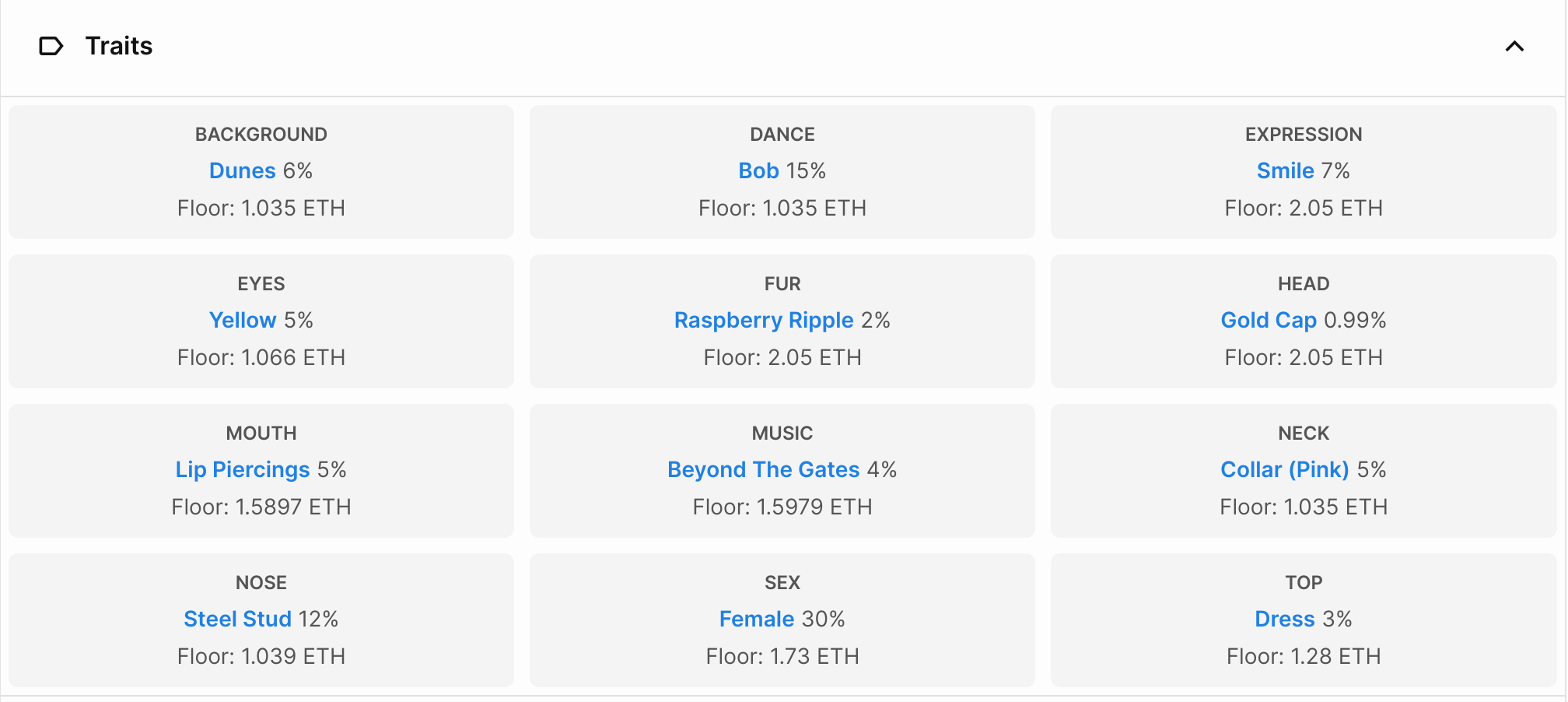Click the Yellow eyes trait
This screenshot has height=702, width=1568.
click(x=242, y=320)
